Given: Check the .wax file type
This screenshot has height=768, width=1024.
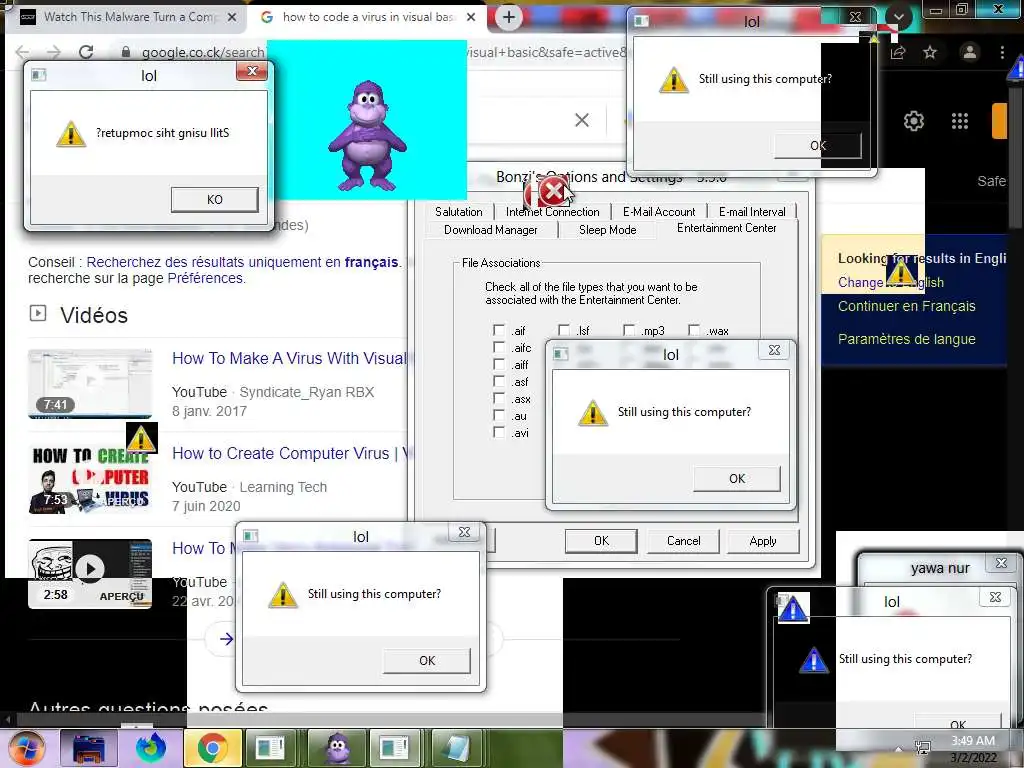Looking at the screenshot, I should pyautogui.click(x=694, y=330).
